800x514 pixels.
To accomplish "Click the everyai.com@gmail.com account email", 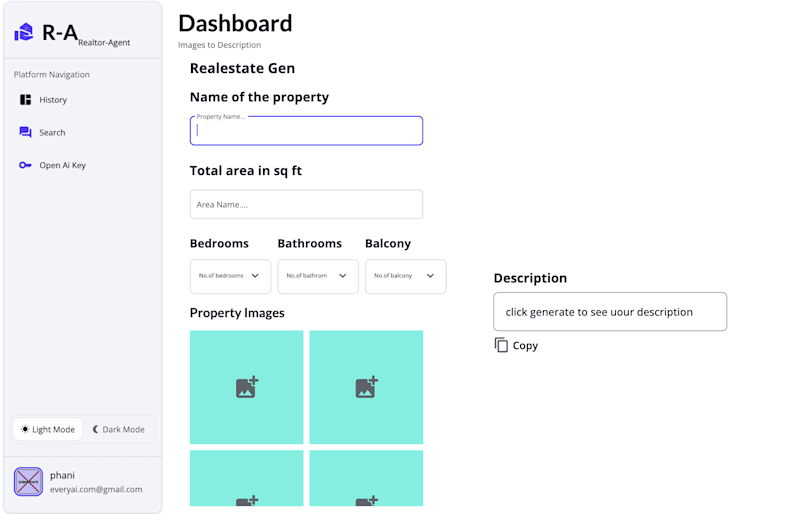I will 96,489.
